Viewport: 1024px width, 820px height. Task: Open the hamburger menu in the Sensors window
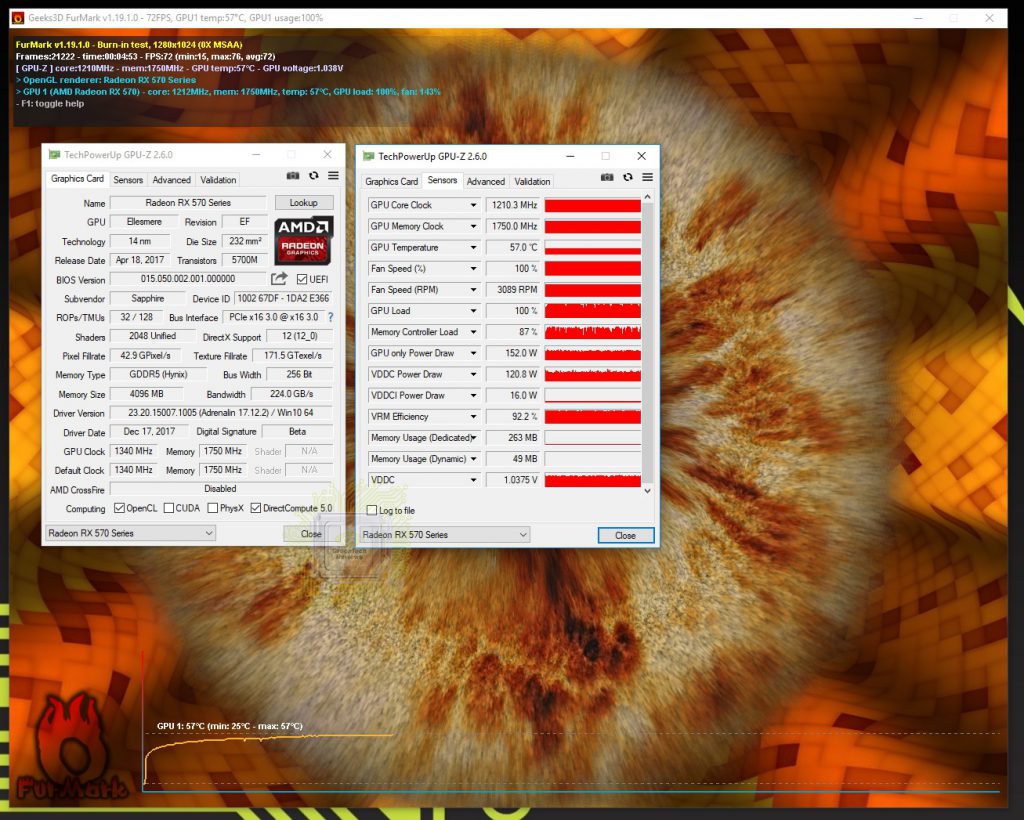[x=647, y=177]
